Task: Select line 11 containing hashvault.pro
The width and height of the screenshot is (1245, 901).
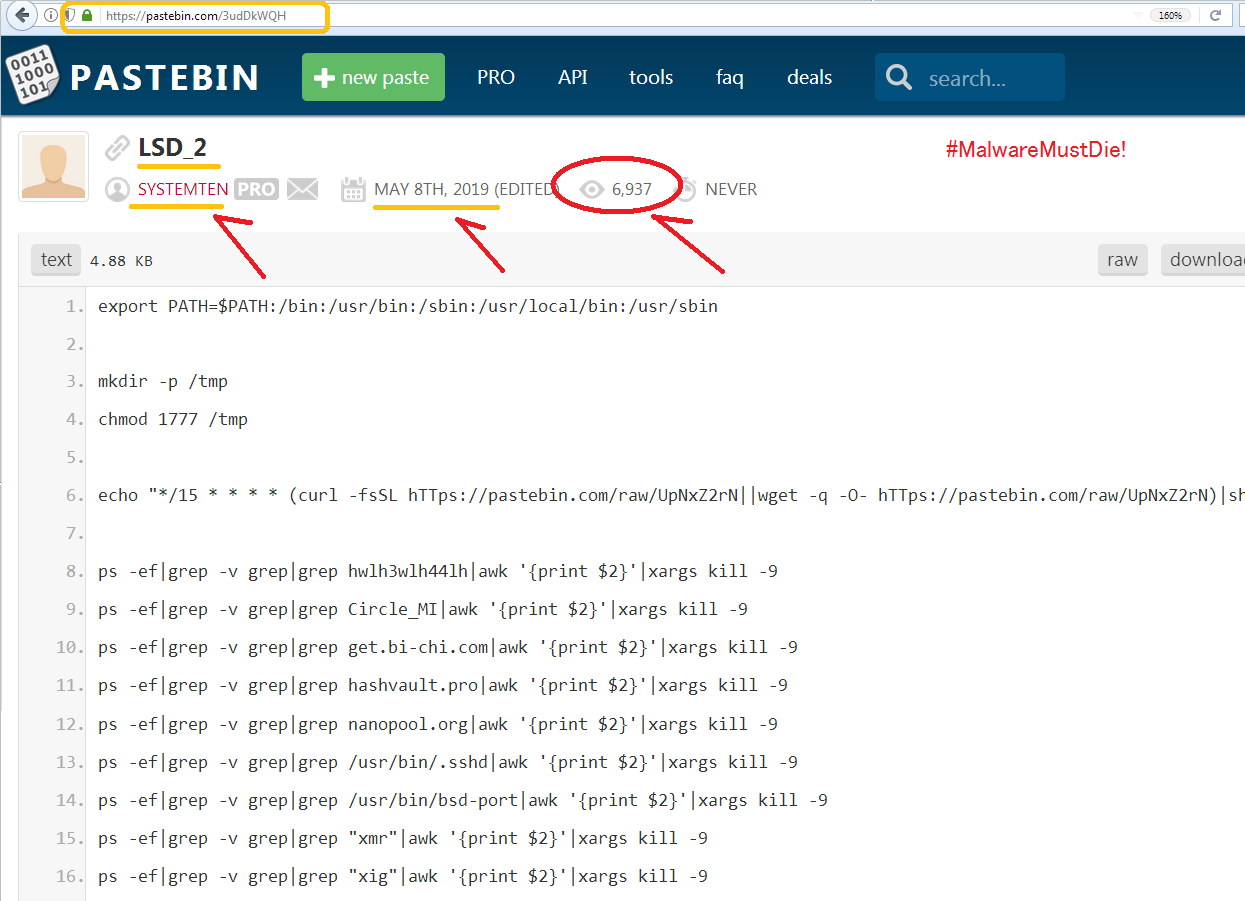Action: [443, 686]
